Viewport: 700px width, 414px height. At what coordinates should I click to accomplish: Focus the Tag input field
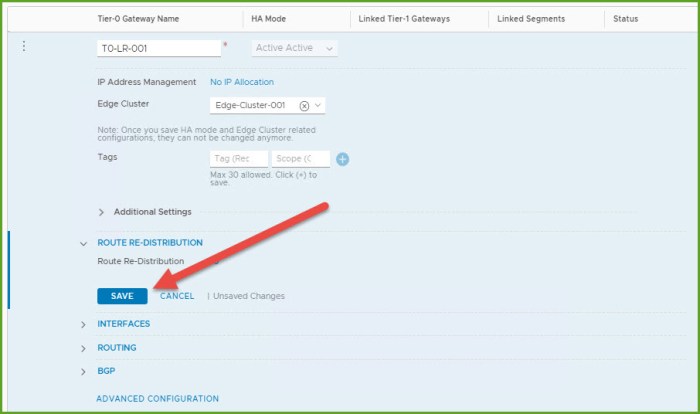(238, 159)
